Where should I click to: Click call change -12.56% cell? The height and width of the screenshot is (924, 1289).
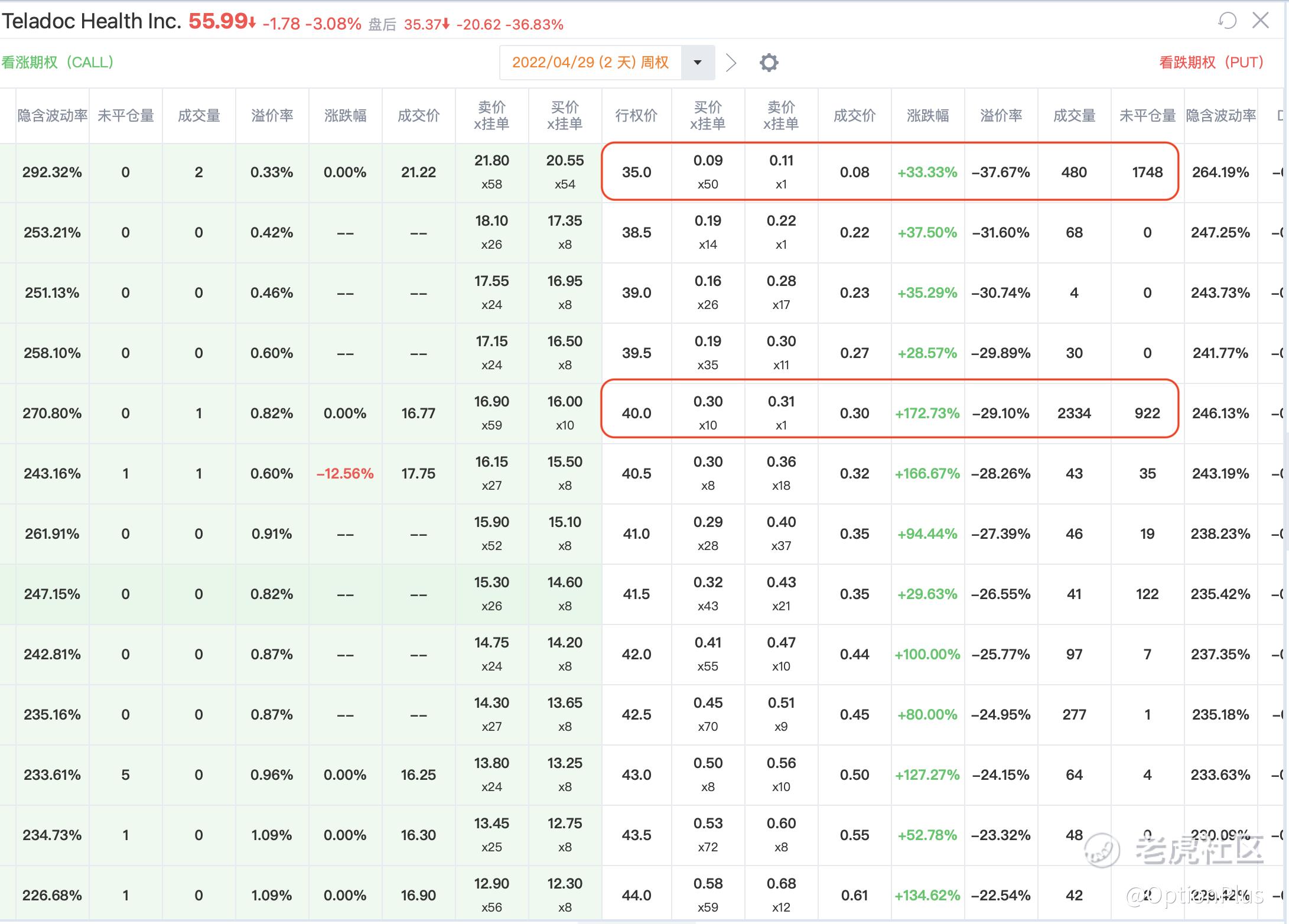coord(345,474)
